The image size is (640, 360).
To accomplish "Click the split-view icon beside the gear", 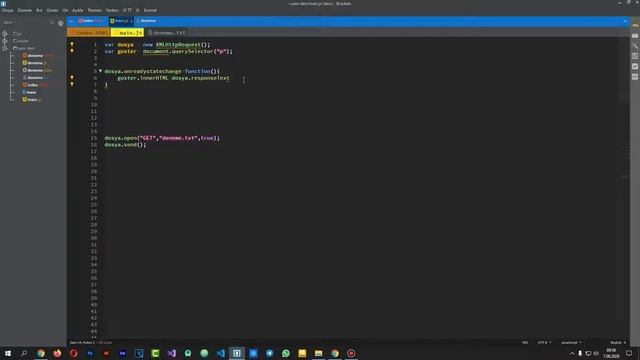I will [x=52, y=23].
